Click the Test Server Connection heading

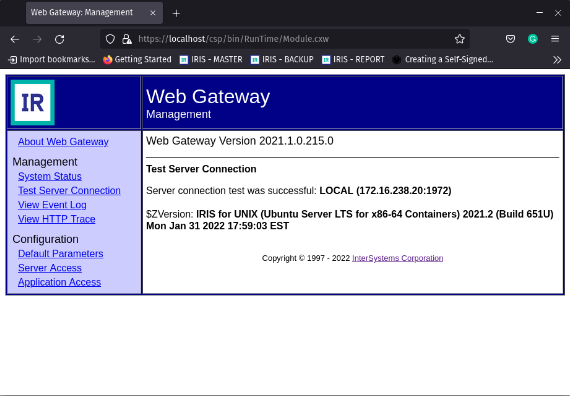coord(201,169)
